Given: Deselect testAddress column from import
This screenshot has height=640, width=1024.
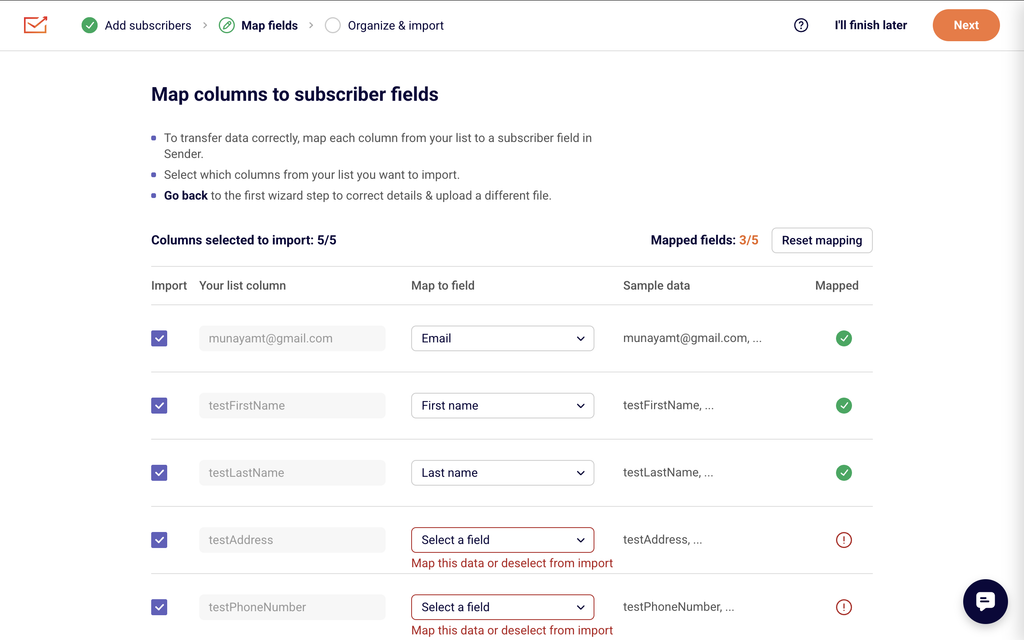Looking at the screenshot, I should 159,540.
